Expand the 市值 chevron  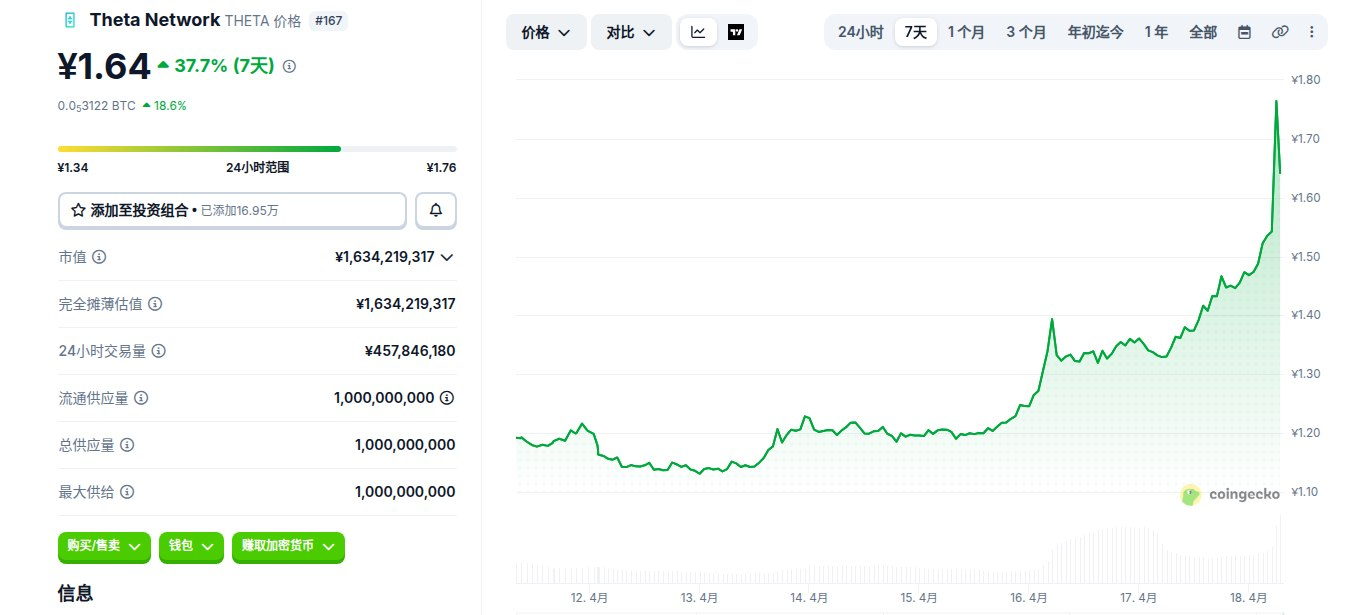tap(447, 257)
